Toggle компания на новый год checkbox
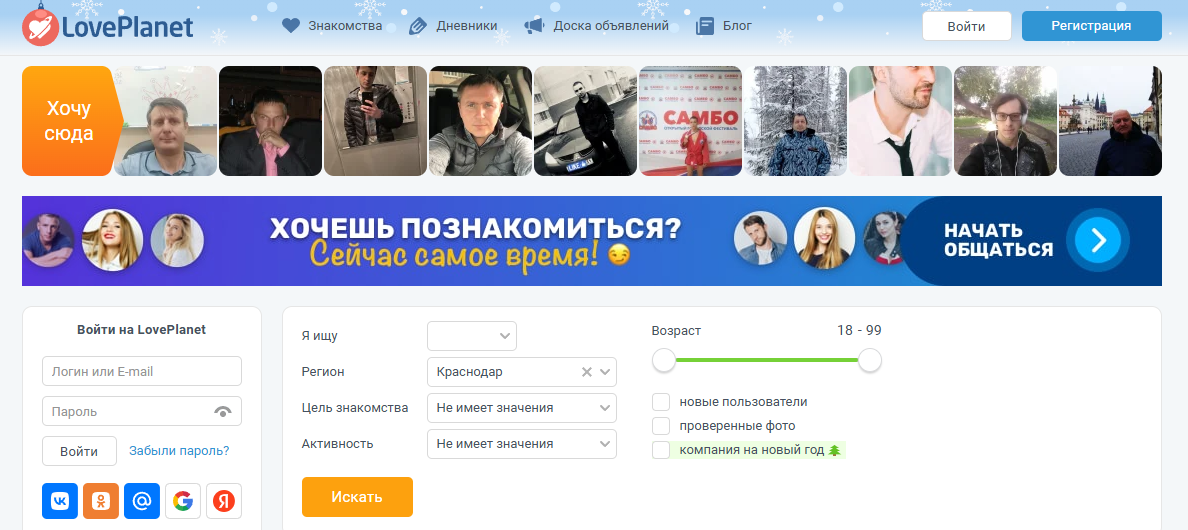The height and width of the screenshot is (530, 1188). 661,450
